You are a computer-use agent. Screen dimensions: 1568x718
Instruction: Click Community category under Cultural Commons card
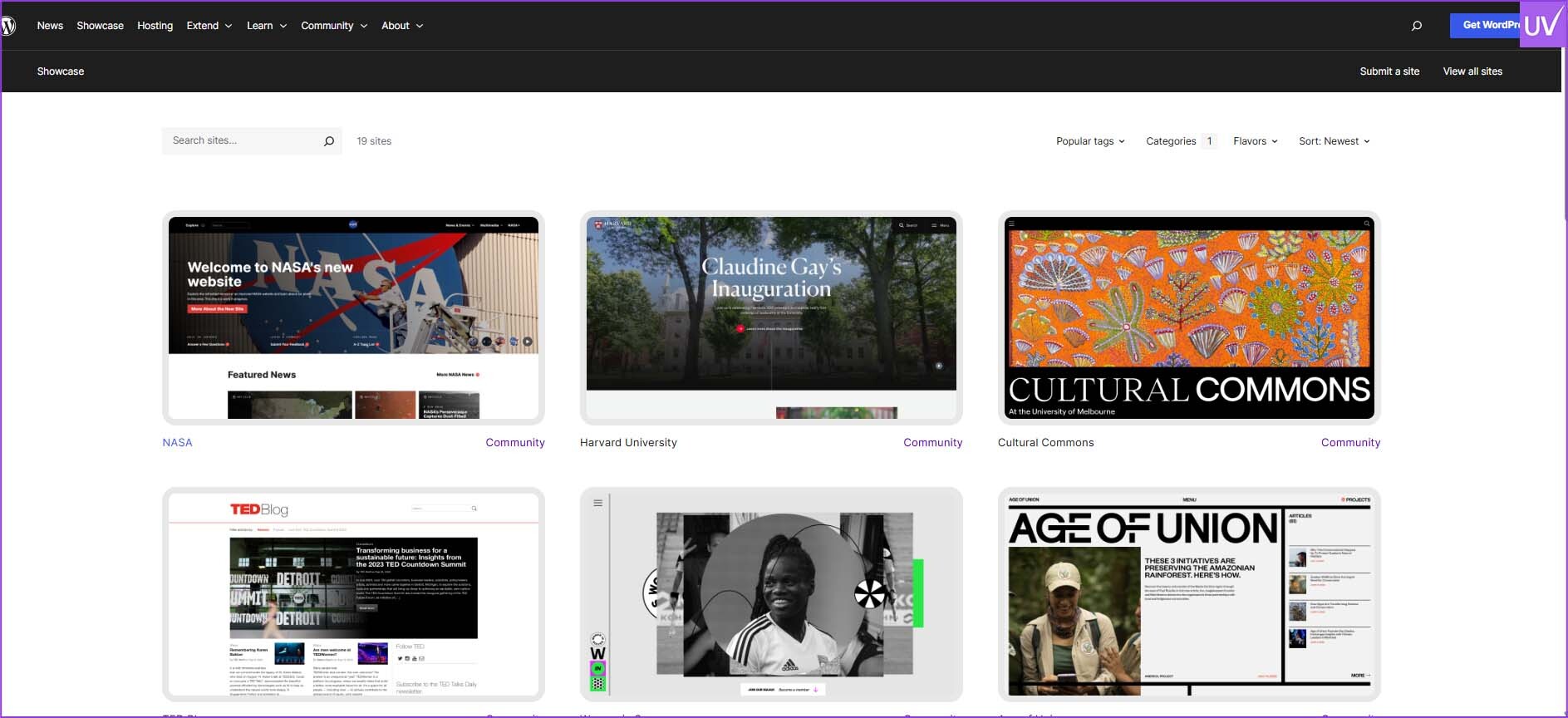point(1350,443)
